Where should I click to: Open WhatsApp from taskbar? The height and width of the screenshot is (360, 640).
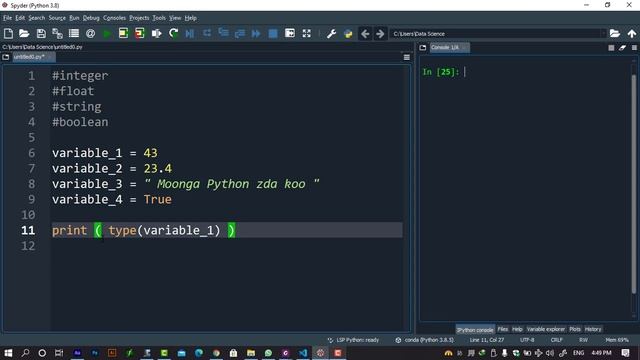click(x=268, y=353)
